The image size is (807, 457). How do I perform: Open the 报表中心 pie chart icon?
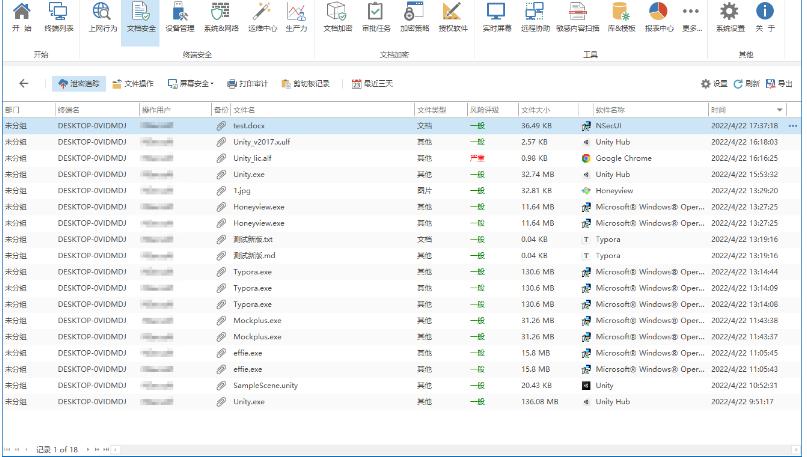coord(657,17)
